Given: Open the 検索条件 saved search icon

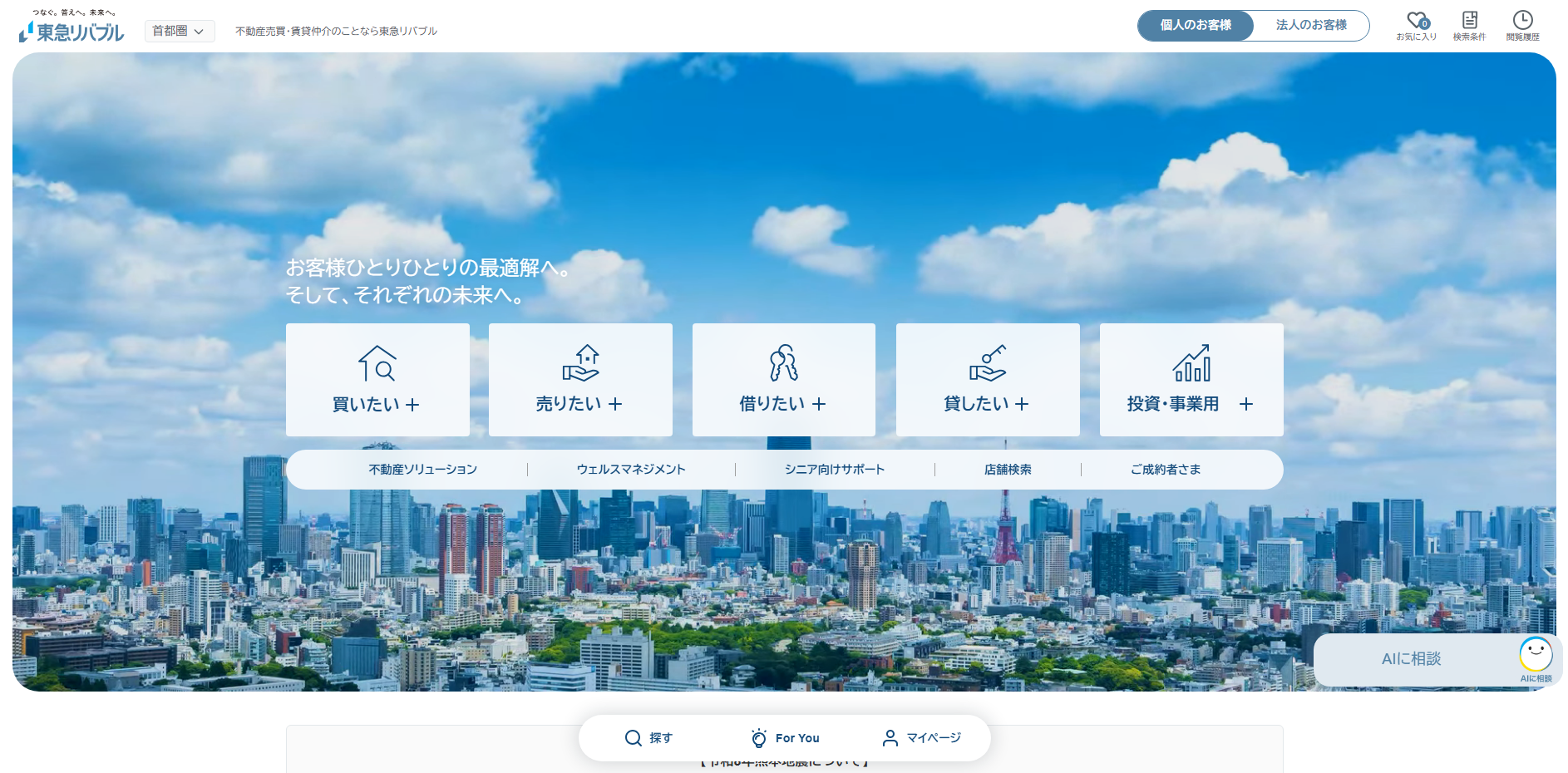Looking at the screenshot, I should pos(1470,20).
